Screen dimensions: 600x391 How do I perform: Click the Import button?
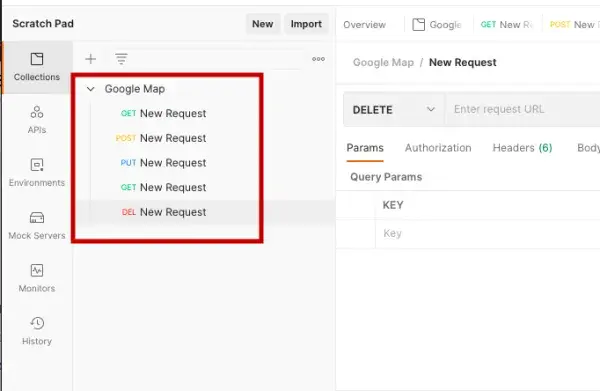(306, 24)
